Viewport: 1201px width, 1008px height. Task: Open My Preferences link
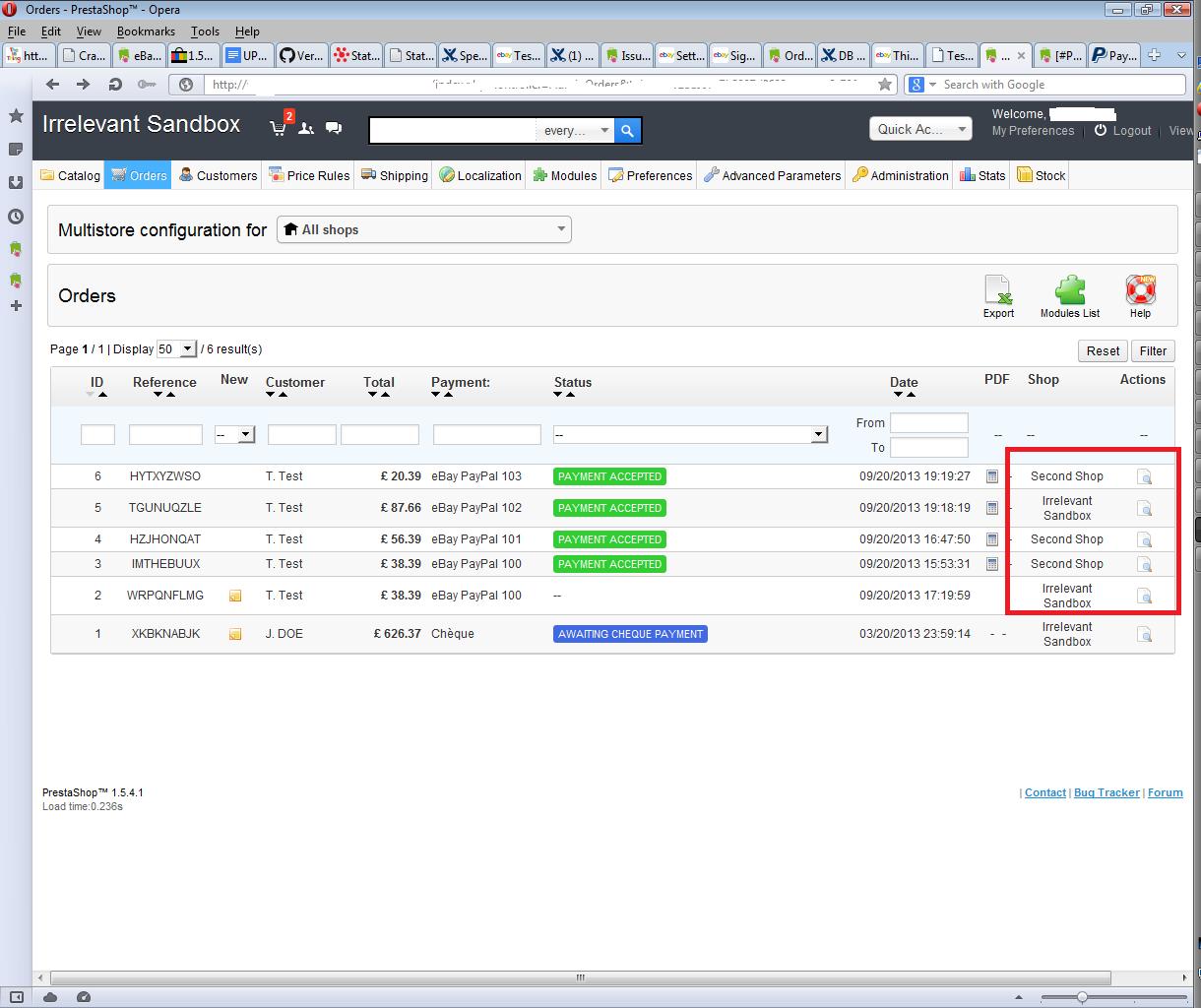pos(1033,130)
